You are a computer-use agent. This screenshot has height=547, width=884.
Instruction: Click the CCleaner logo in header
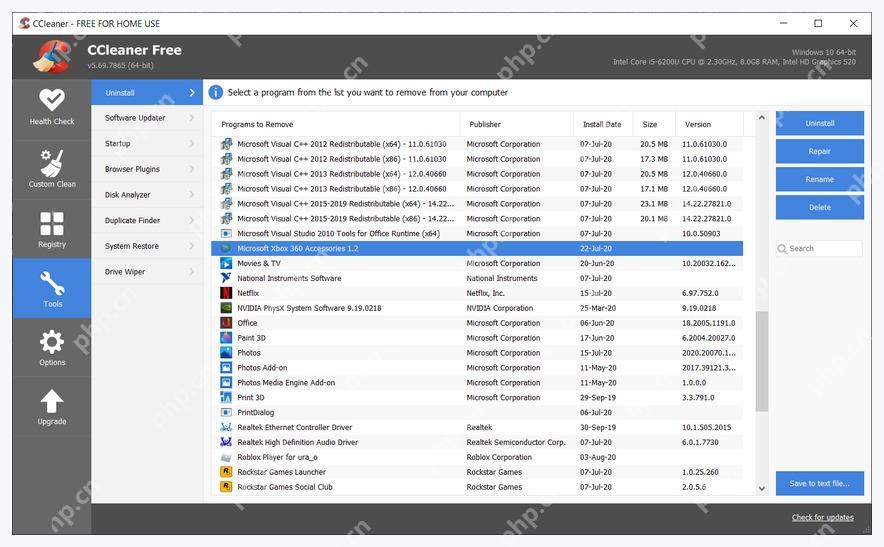tap(52, 56)
